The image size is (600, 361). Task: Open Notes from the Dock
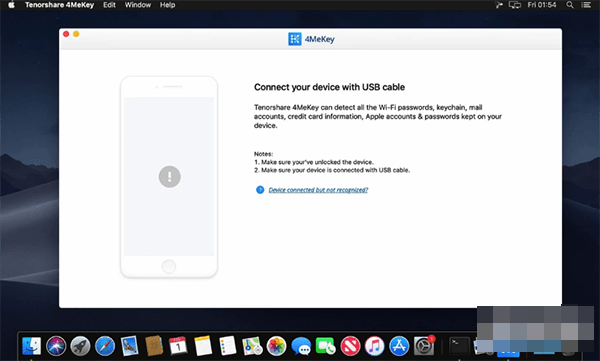click(203, 346)
